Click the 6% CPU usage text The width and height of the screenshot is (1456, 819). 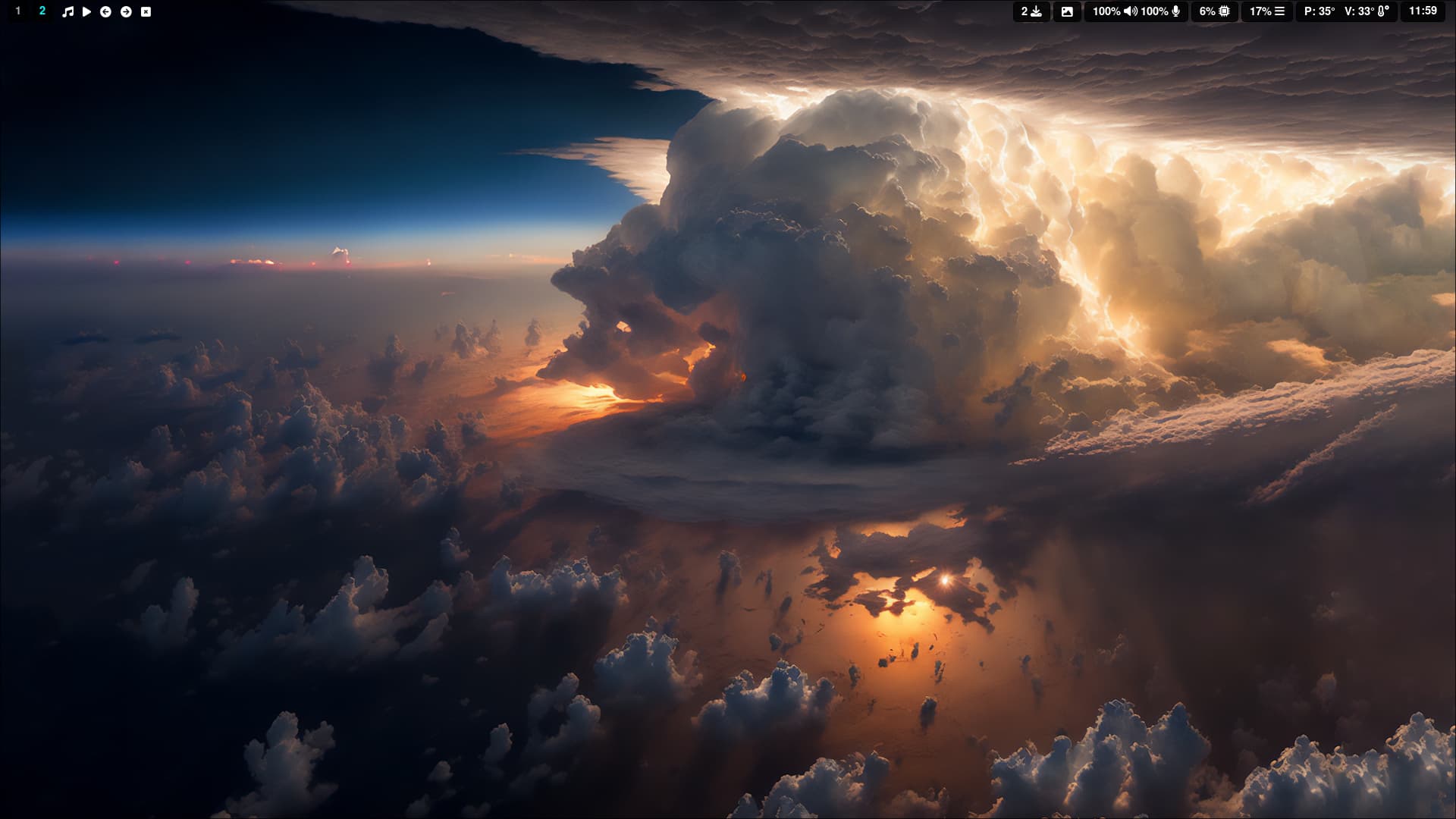(x=1207, y=11)
